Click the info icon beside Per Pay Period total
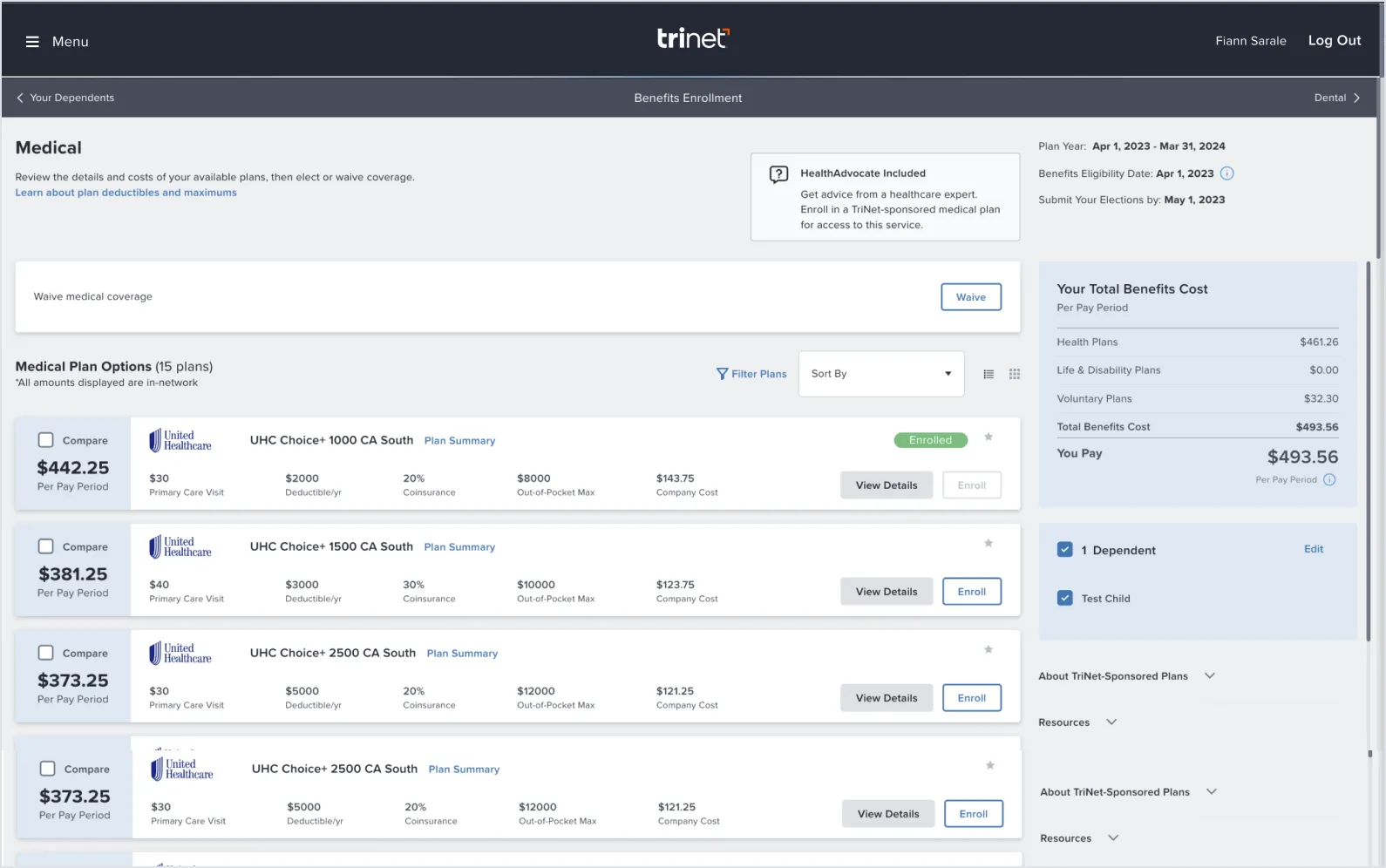Viewport: 1386px width, 868px height. click(x=1329, y=479)
